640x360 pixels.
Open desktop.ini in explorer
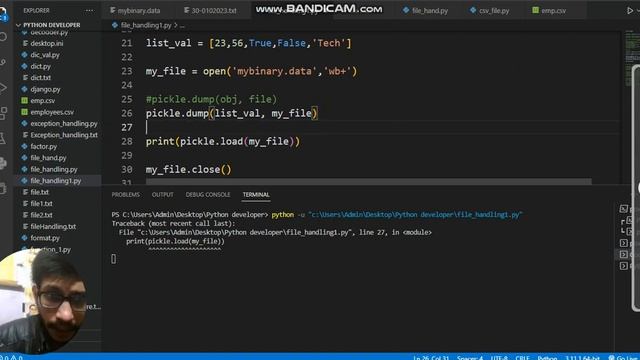[47, 43]
